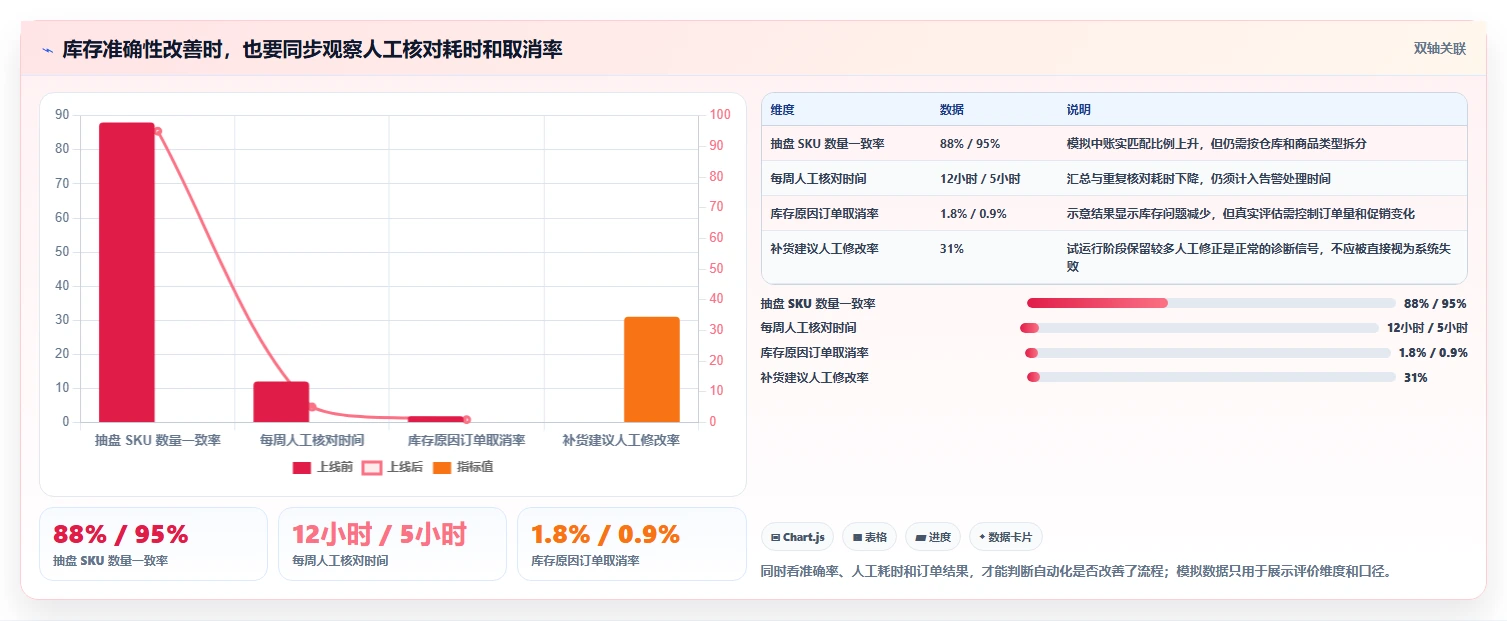Click the orange bar for 补货建议人工修改率
The width and height of the screenshot is (1507, 621).
pos(652,369)
